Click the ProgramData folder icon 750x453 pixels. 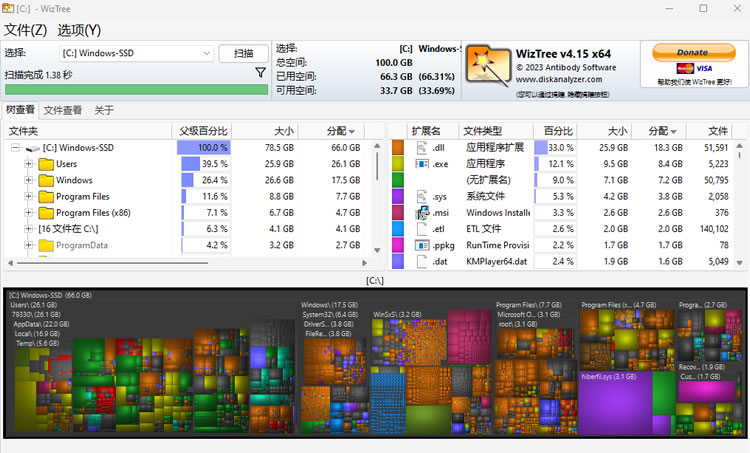tap(46, 245)
